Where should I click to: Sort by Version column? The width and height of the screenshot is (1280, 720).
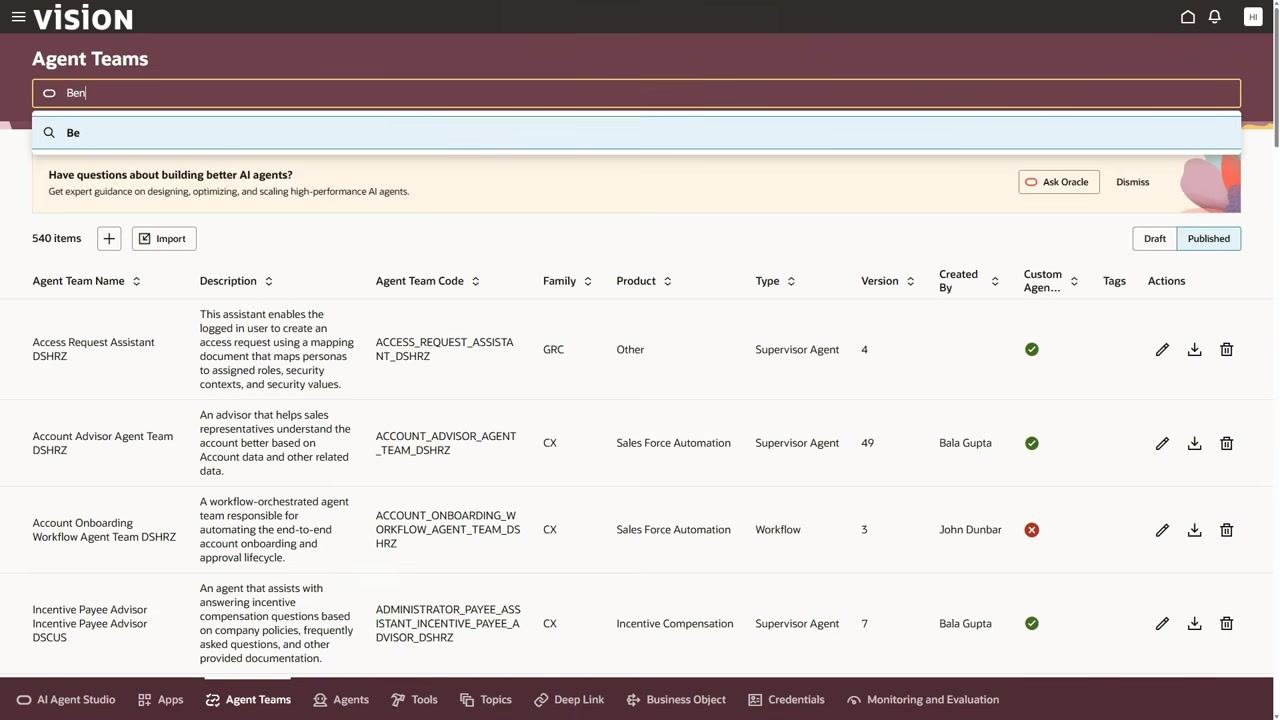click(910, 282)
